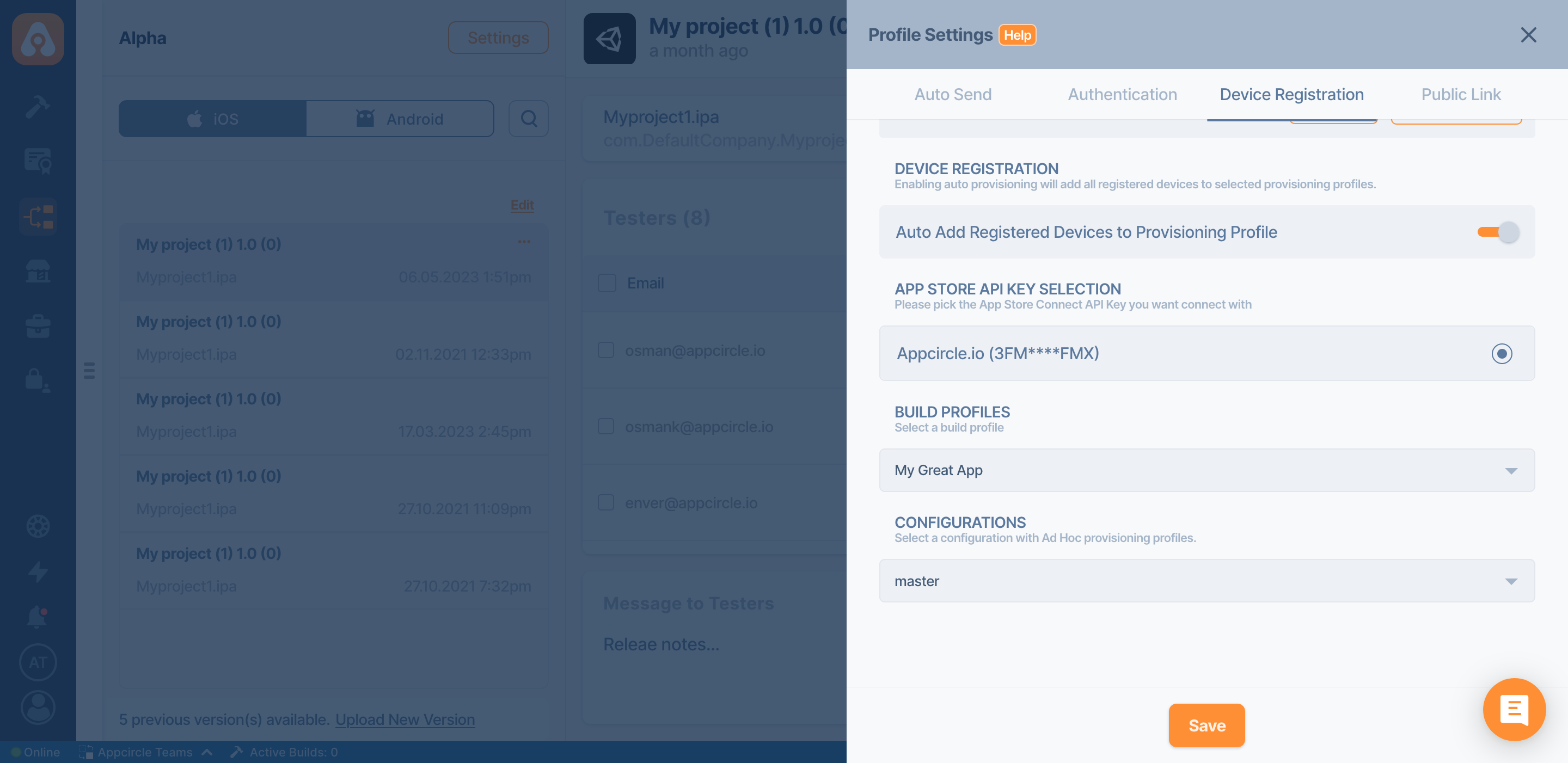This screenshot has width=1568, height=763.
Task: Click the Upload New Version link
Action: click(405, 719)
